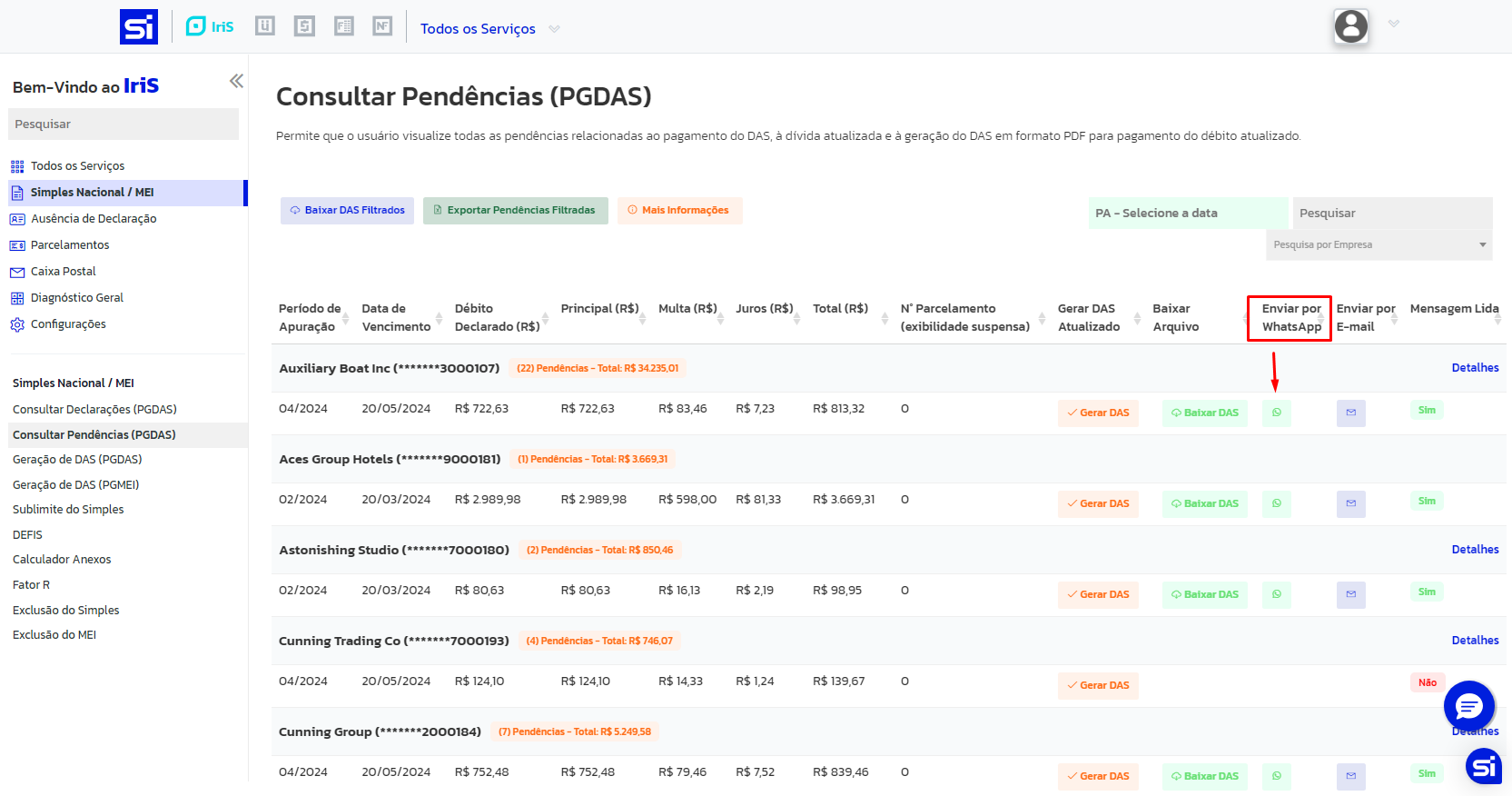The height and width of the screenshot is (796, 1512).
Task: Open the Pesquisa por Empresa dropdown
Action: [1379, 244]
